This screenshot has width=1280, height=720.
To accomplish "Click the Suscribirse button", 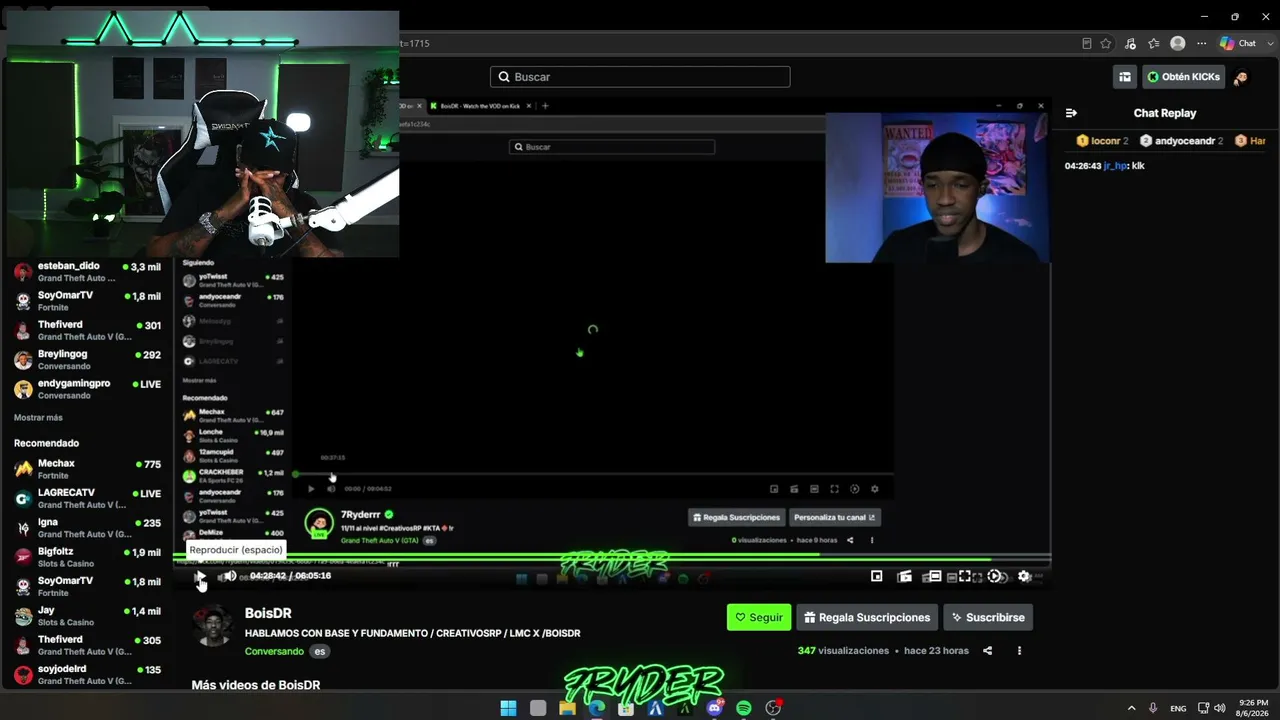I will click(988, 617).
